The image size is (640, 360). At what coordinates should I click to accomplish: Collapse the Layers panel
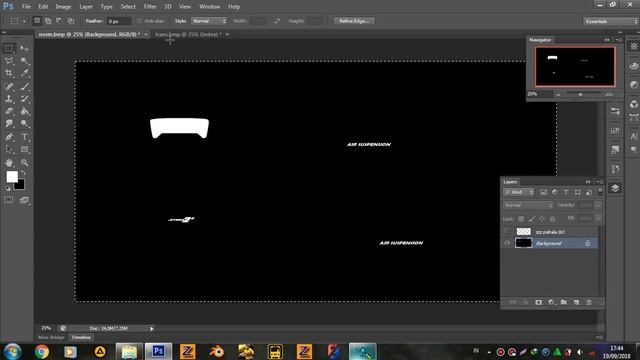(x=588, y=182)
